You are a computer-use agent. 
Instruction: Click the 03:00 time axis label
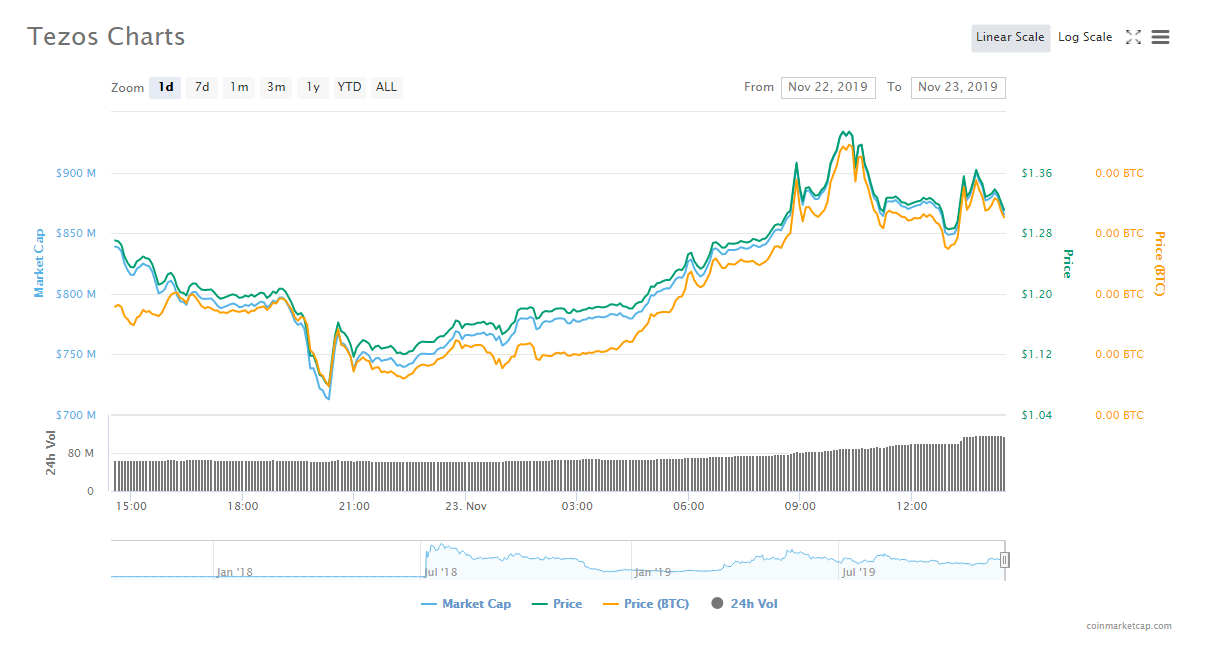point(577,506)
